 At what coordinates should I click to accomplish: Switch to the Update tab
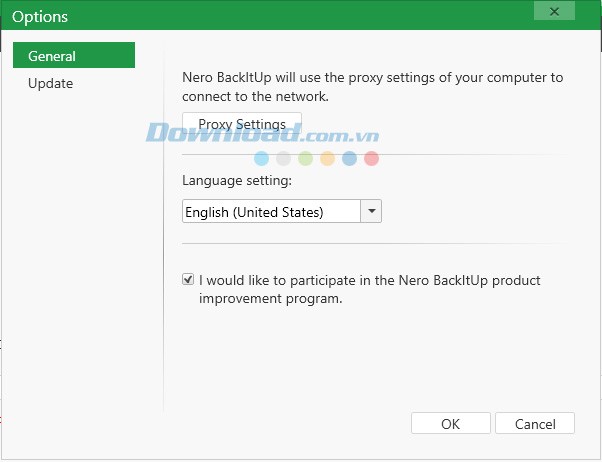tap(51, 83)
